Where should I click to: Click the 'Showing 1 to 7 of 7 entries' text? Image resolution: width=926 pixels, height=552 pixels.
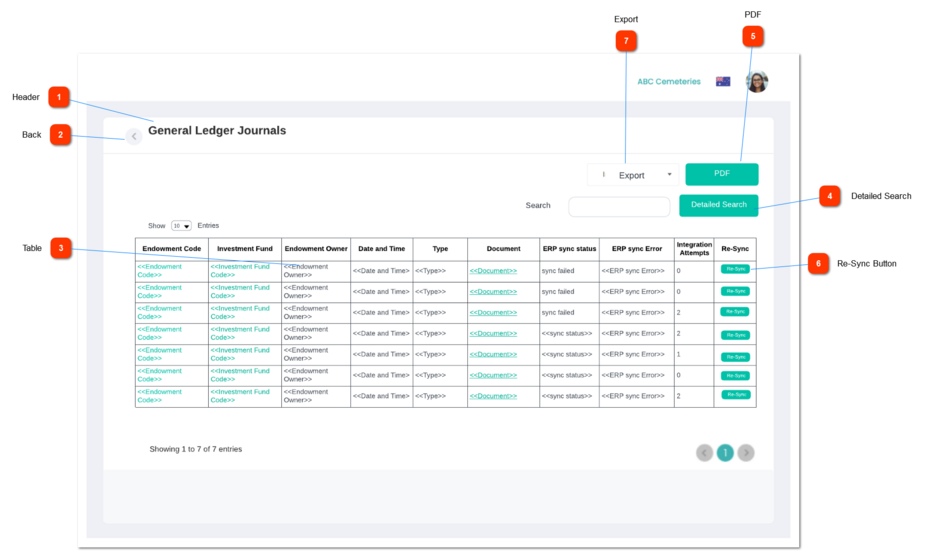click(x=195, y=449)
